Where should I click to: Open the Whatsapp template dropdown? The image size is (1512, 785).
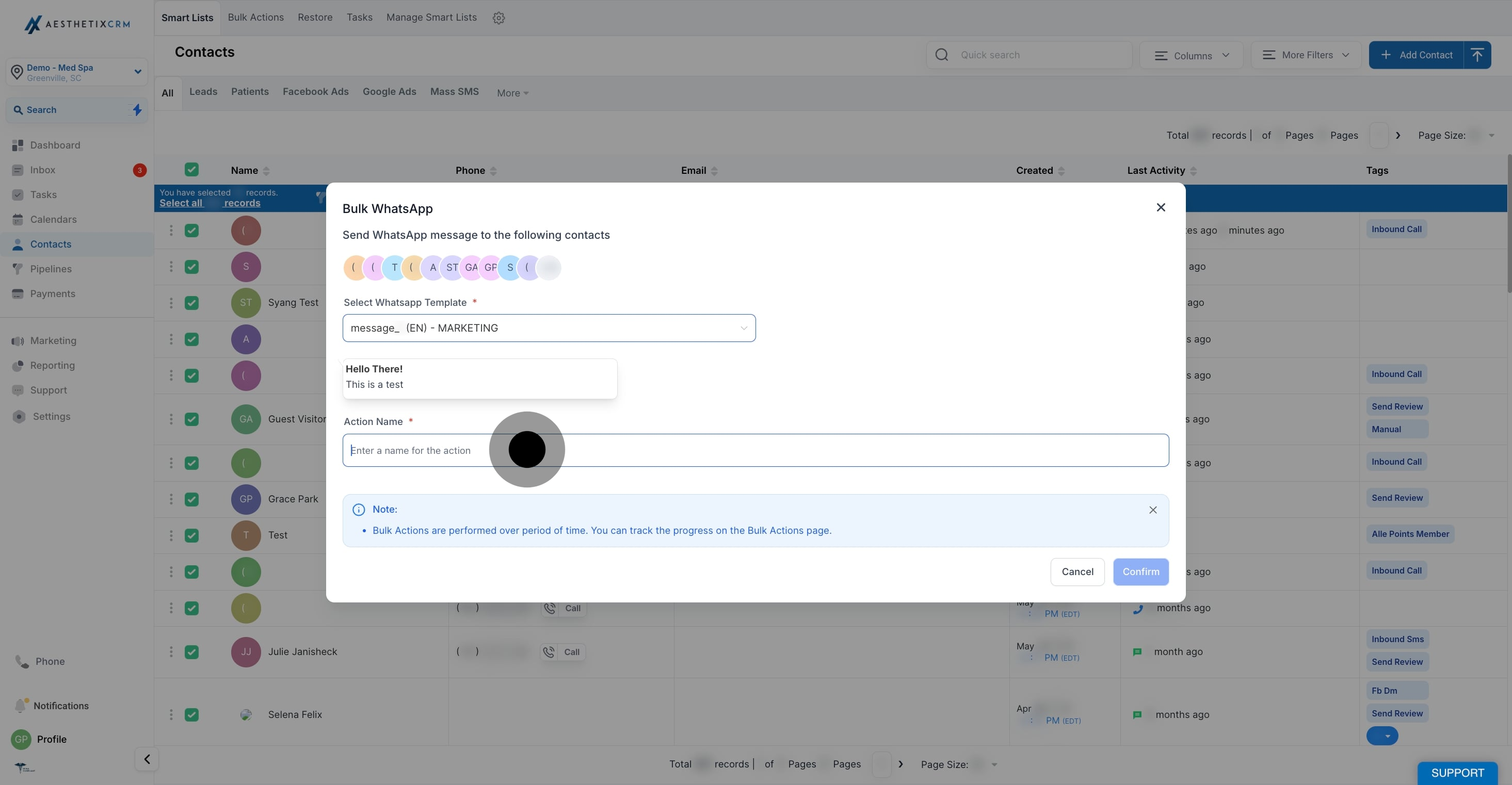(548, 328)
